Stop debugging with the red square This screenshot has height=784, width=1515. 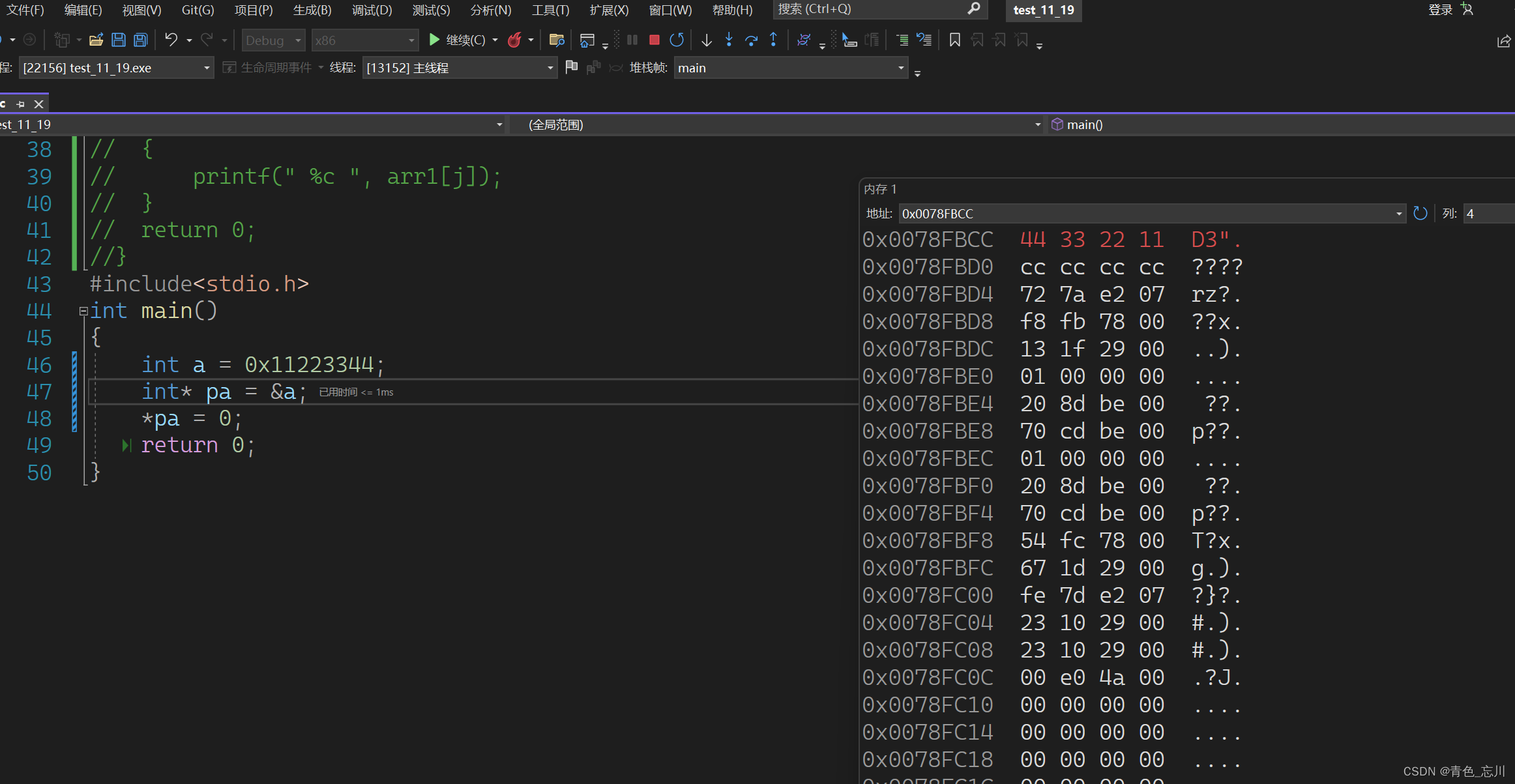(x=655, y=40)
